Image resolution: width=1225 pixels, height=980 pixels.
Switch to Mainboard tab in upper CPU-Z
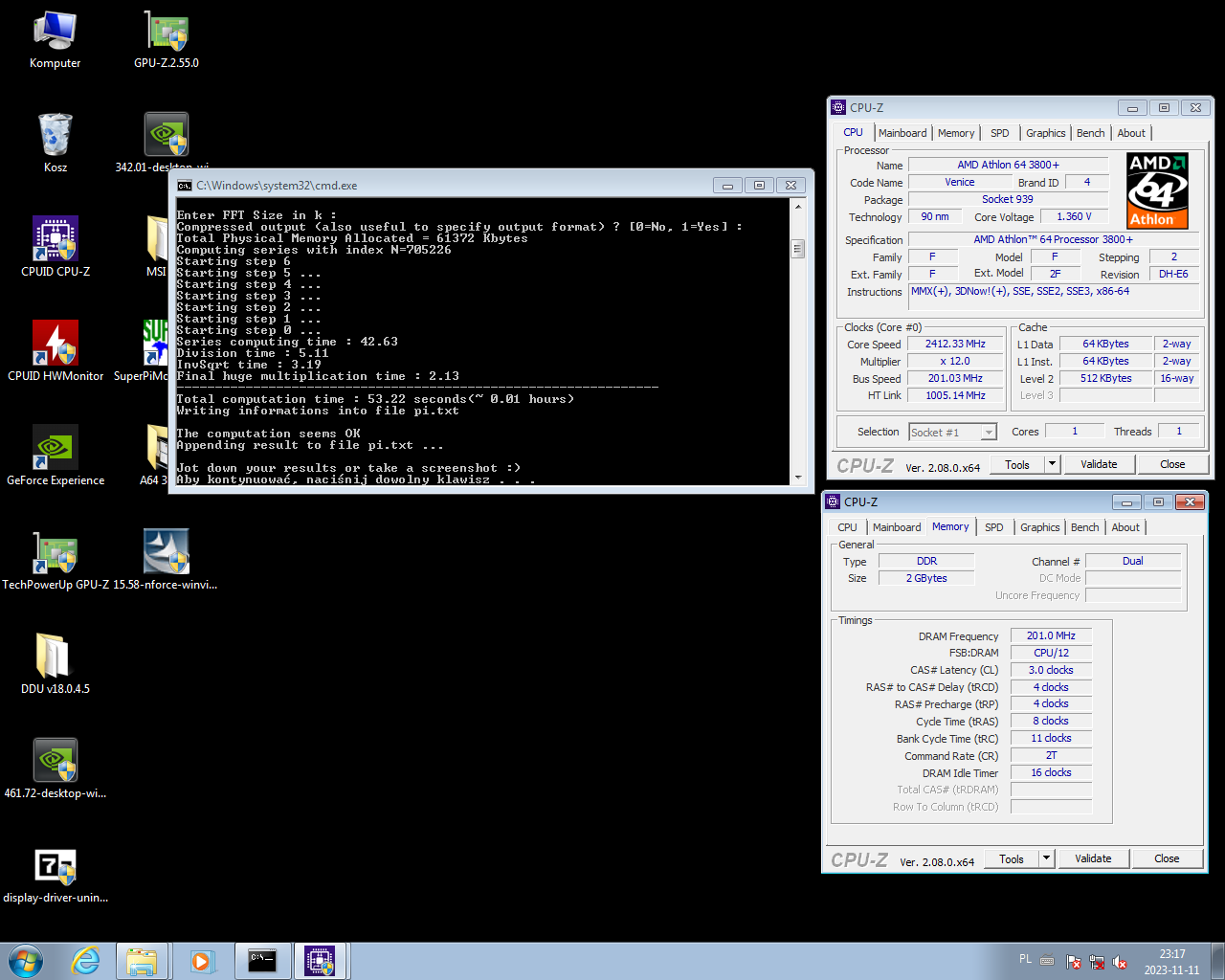pyautogui.click(x=902, y=133)
